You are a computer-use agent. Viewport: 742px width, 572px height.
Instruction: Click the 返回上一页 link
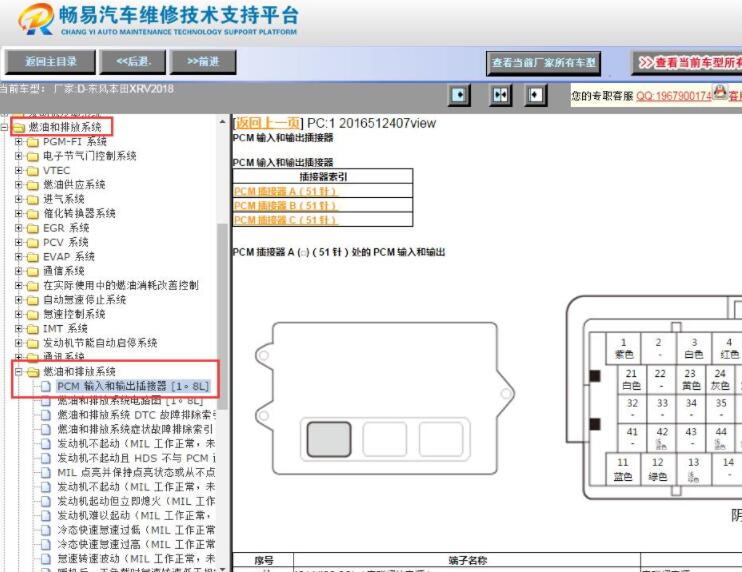pos(268,123)
